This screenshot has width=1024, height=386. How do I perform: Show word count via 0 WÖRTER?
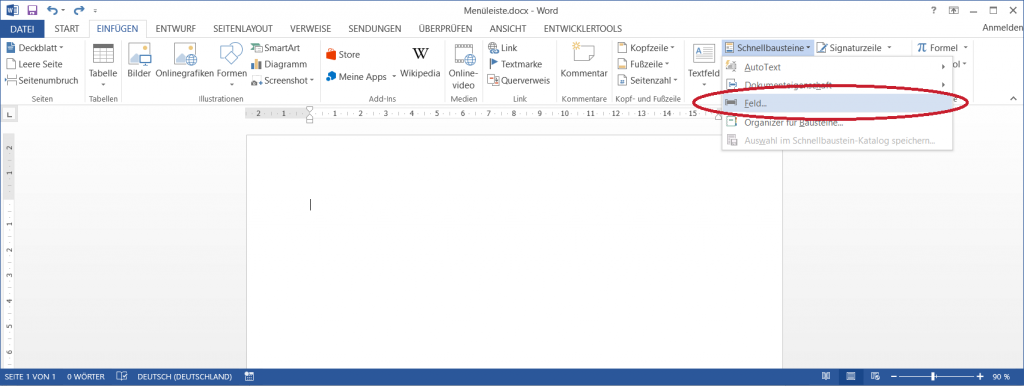coord(87,377)
